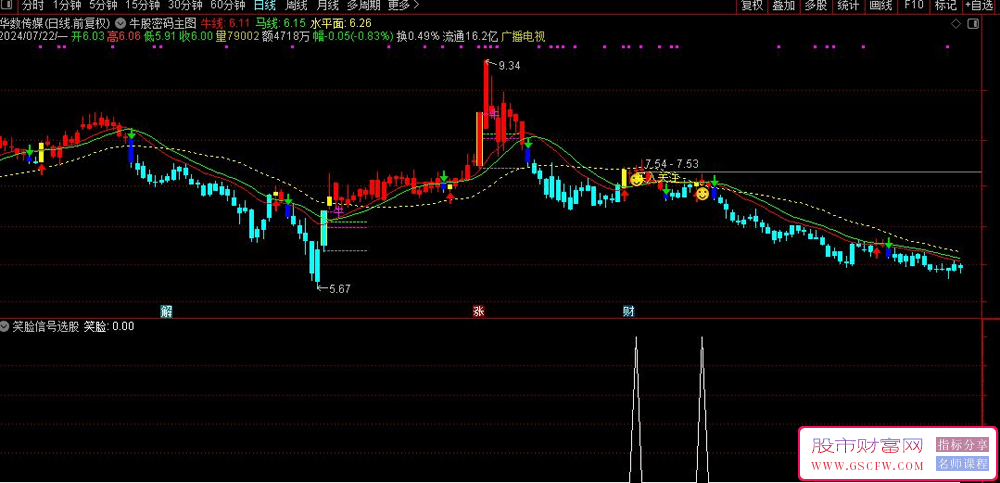This screenshot has height=483, width=1000.
Task: Activate the 画线 drawing tools
Action: point(881,6)
